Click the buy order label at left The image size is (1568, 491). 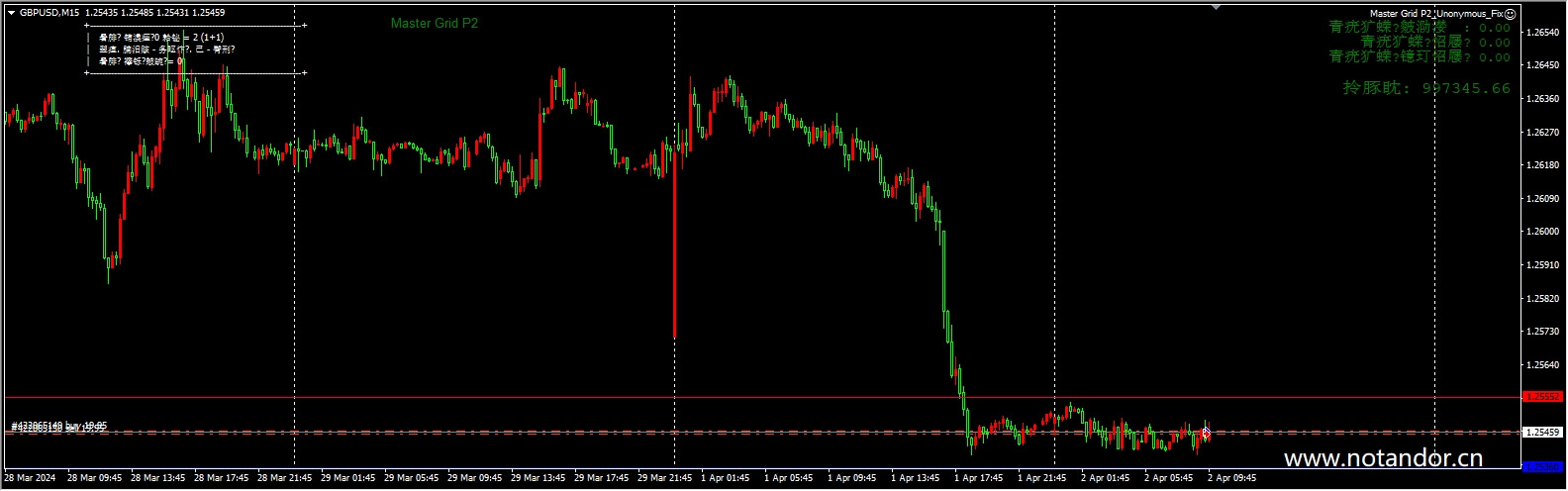click(x=58, y=427)
